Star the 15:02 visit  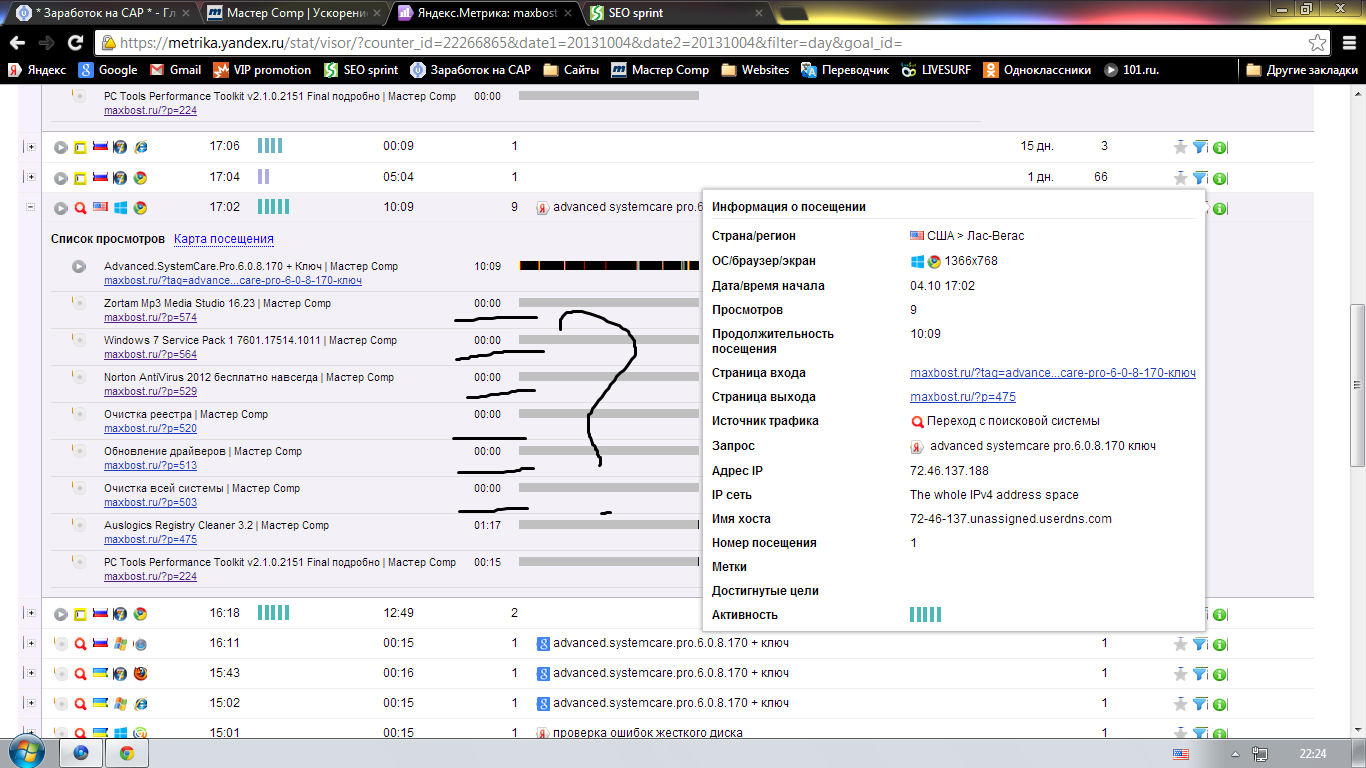point(1181,704)
